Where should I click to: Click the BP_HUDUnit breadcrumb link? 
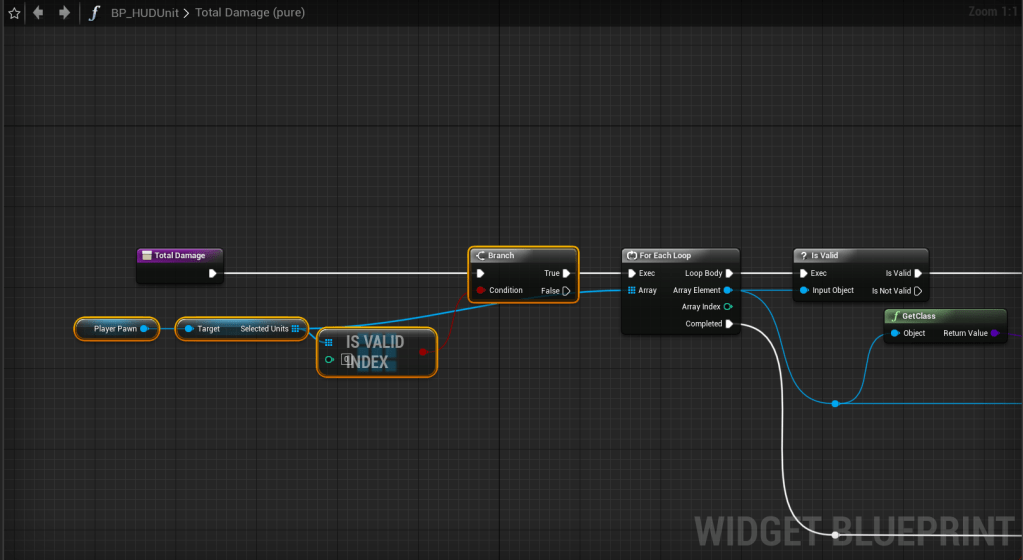(144, 13)
